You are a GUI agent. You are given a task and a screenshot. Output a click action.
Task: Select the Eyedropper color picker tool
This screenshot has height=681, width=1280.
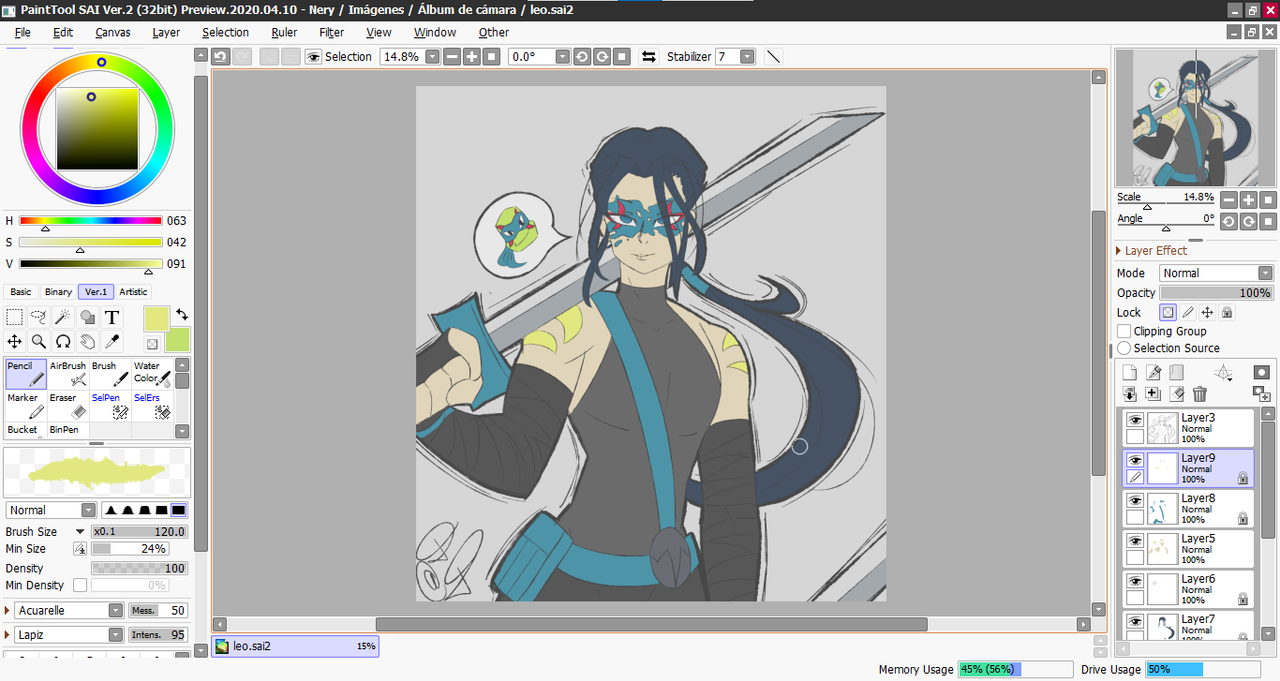pos(112,342)
